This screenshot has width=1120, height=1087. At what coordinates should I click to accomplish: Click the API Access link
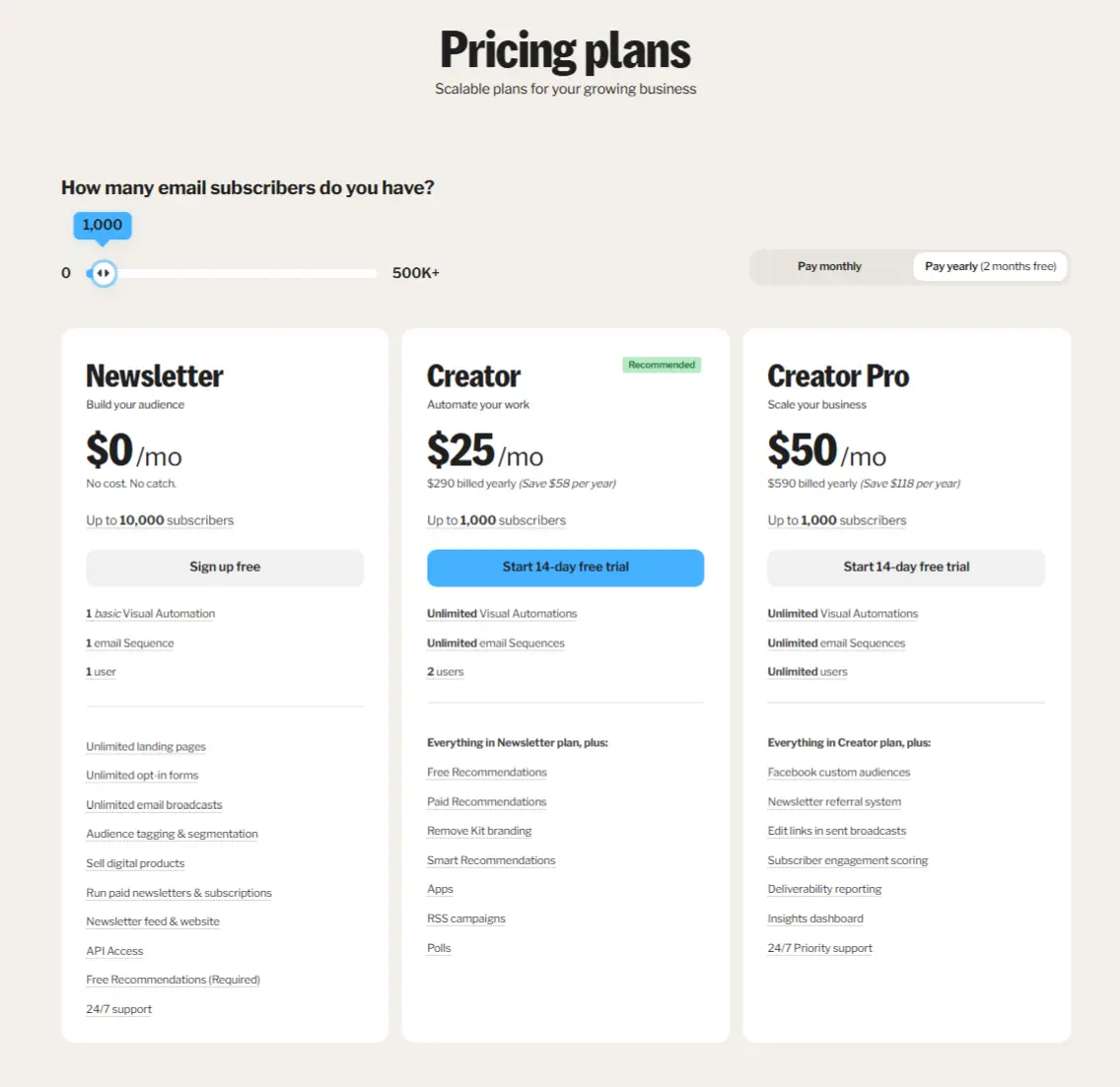point(114,950)
